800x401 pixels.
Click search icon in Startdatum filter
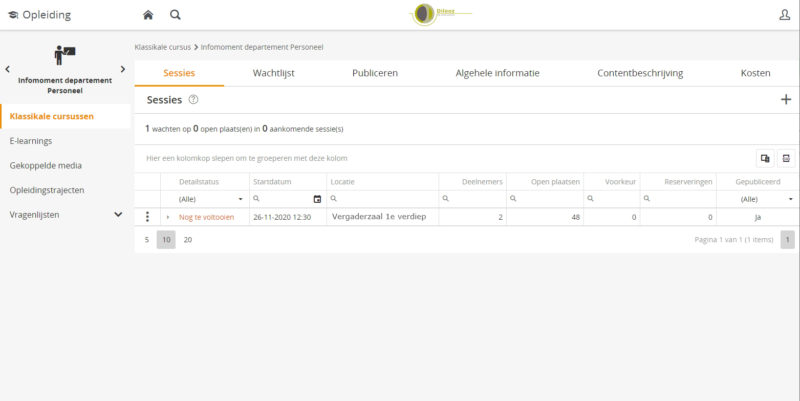coord(256,198)
